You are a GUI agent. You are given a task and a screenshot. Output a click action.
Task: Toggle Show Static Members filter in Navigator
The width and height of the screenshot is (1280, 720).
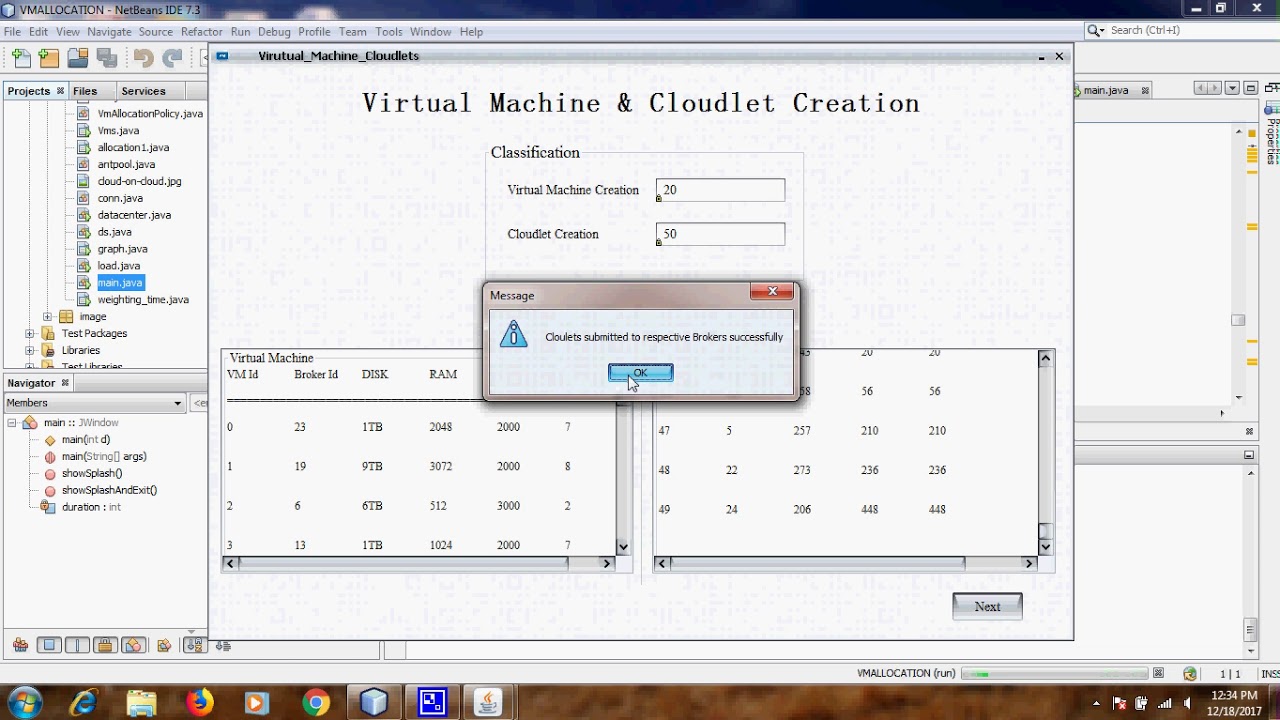[77, 645]
